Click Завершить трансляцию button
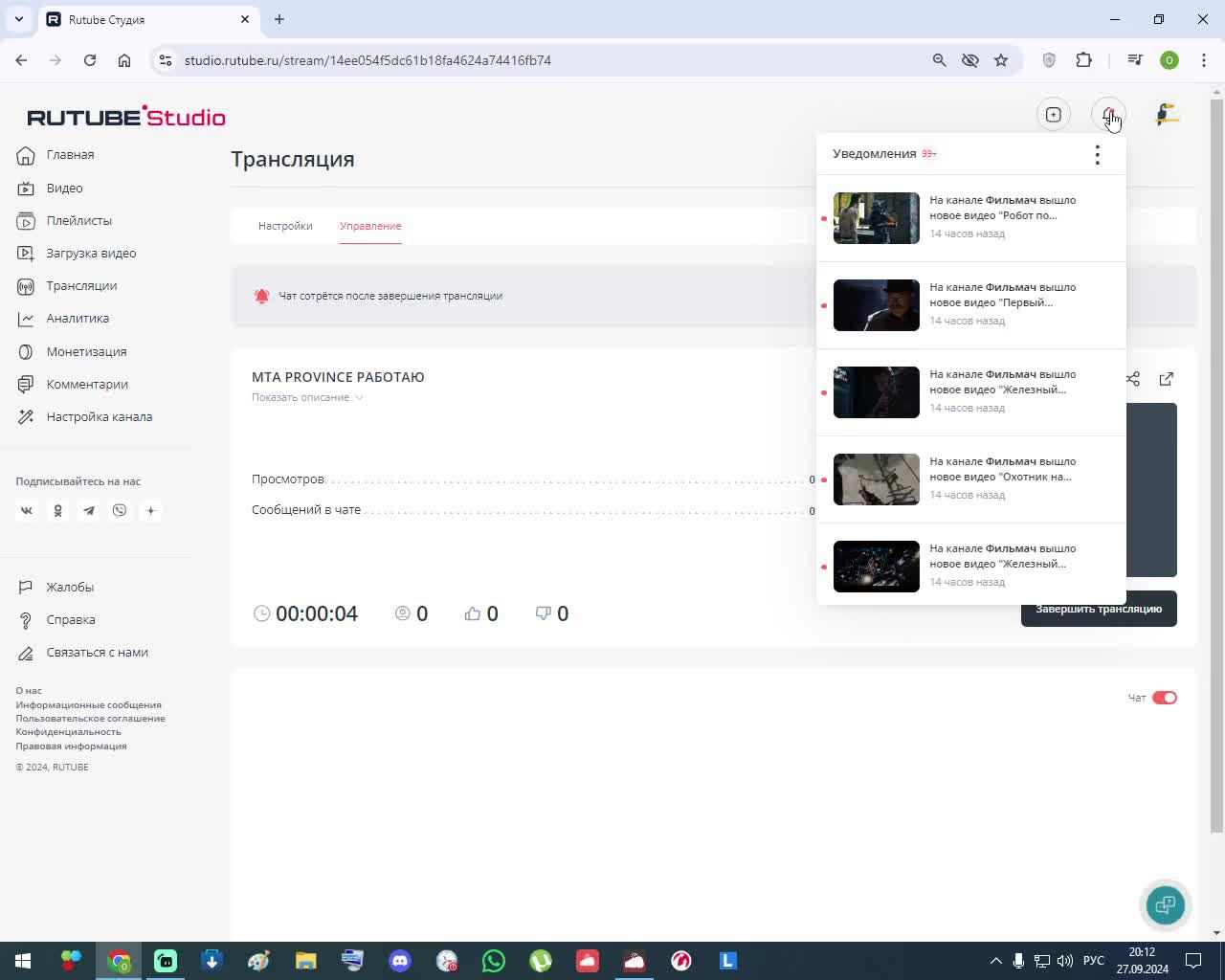The image size is (1225, 980). tap(1099, 610)
